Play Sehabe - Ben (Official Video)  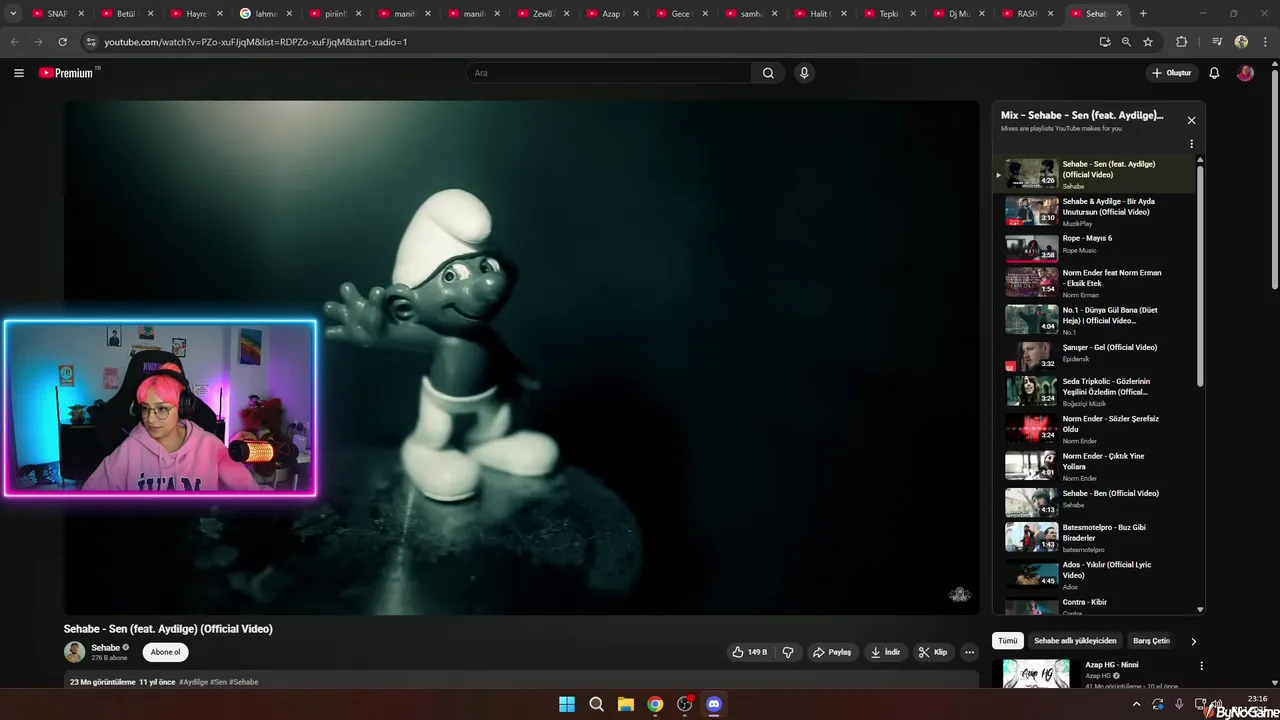(x=1095, y=502)
